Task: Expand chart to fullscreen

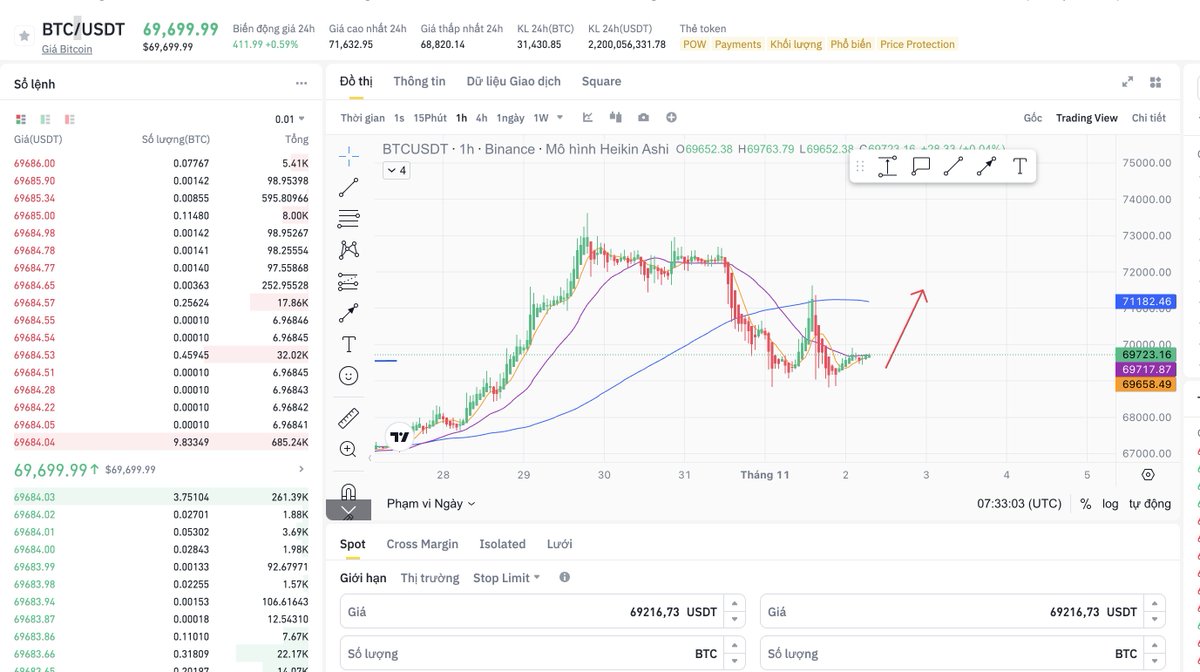Action: tap(1127, 82)
